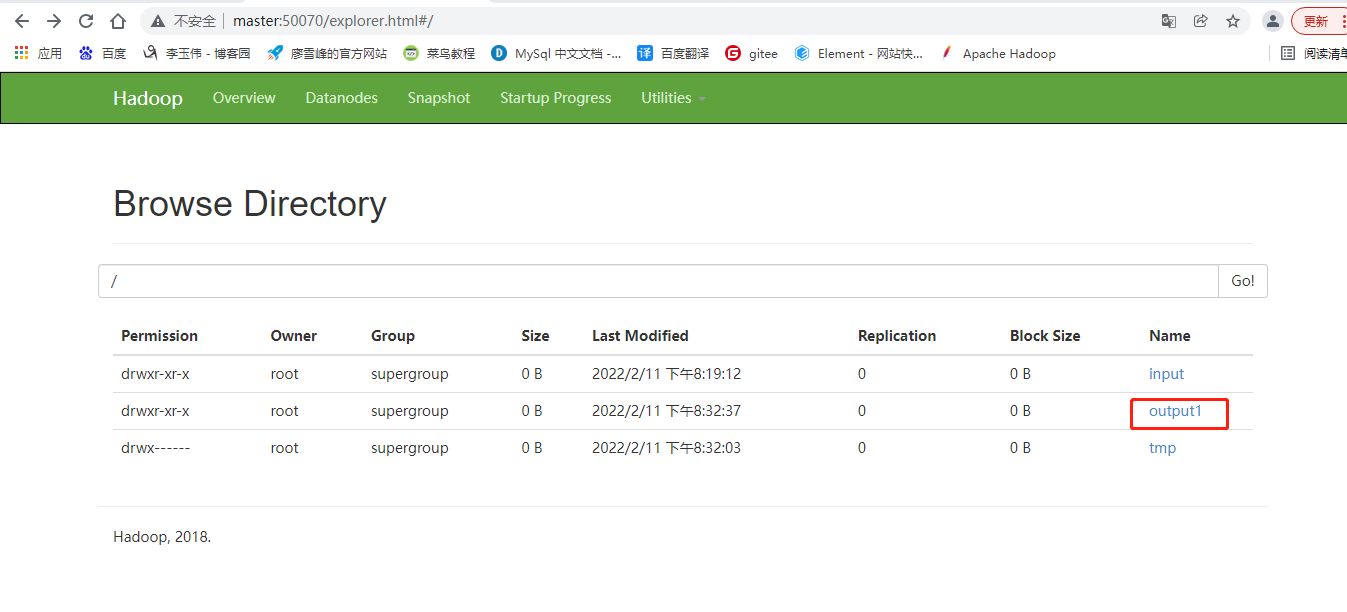Bookmark this page with the star icon
Viewport: 1347px width, 612px height.
tap(1233, 21)
